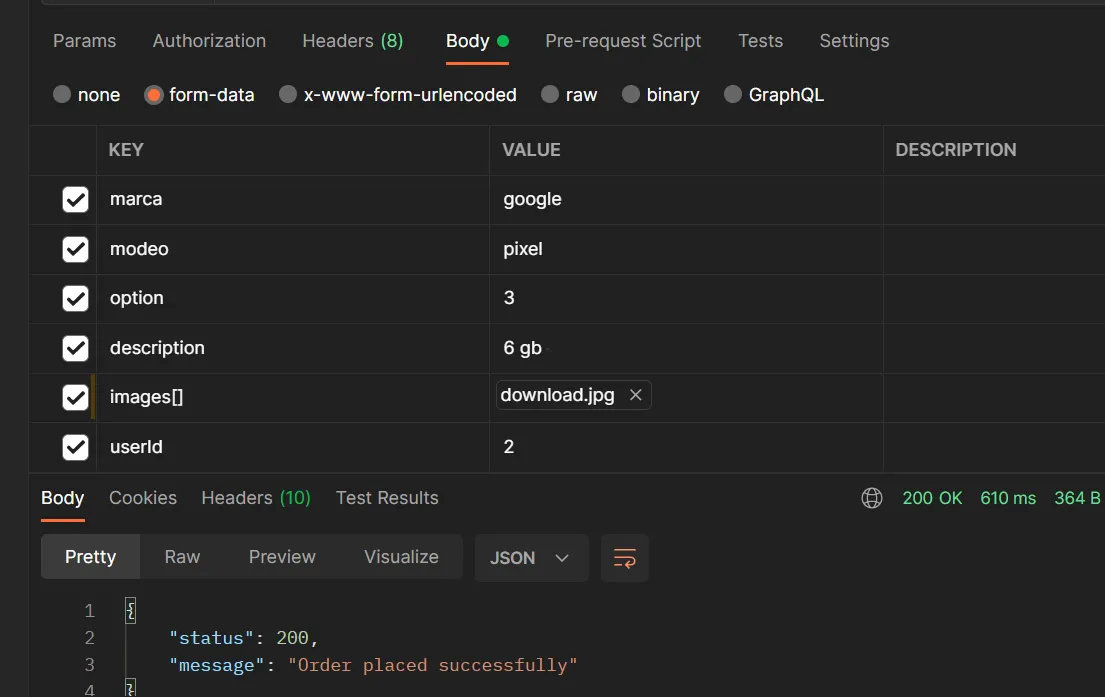Switch to the Headers (8) request tab
1105x697 pixels.
pos(352,41)
